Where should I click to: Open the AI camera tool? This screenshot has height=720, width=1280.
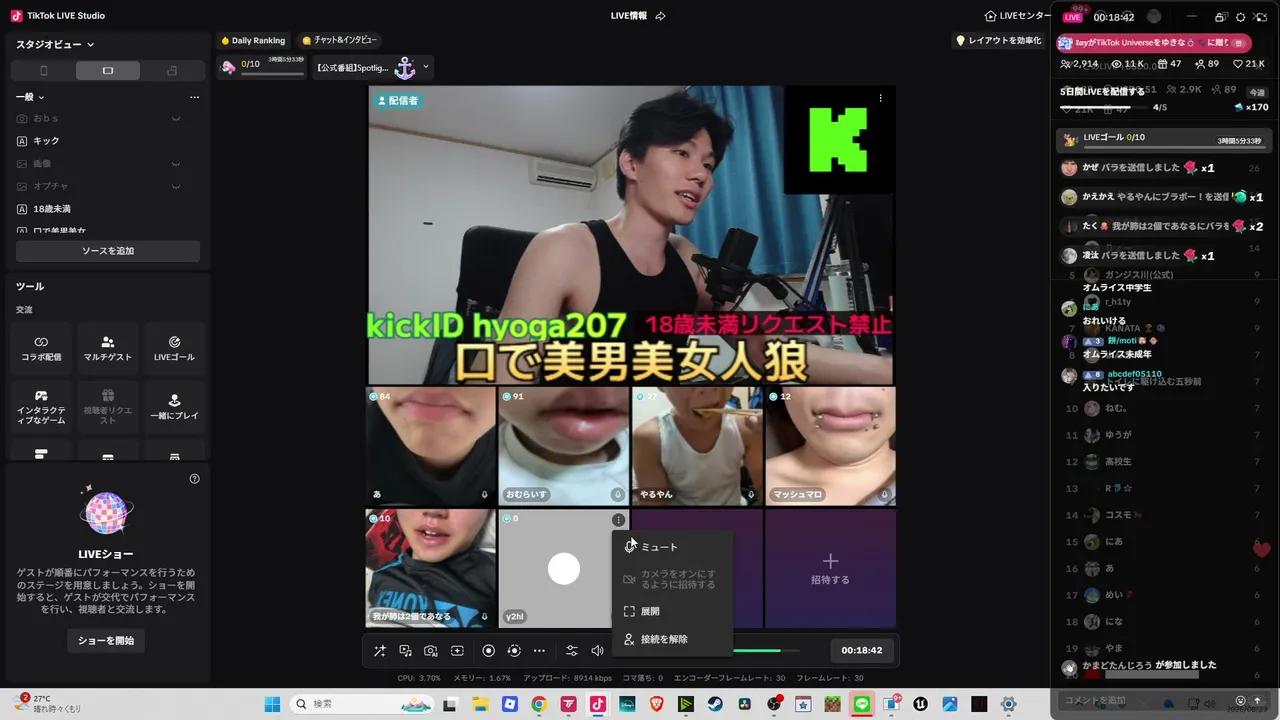click(x=431, y=651)
